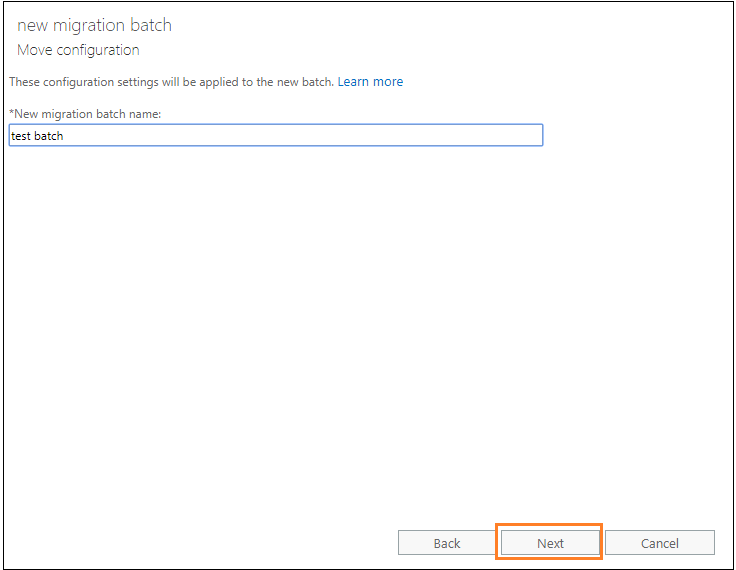Focus the batch name input box
The height and width of the screenshot is (570, 736).
pyautogui.click(x=275, y=135)
